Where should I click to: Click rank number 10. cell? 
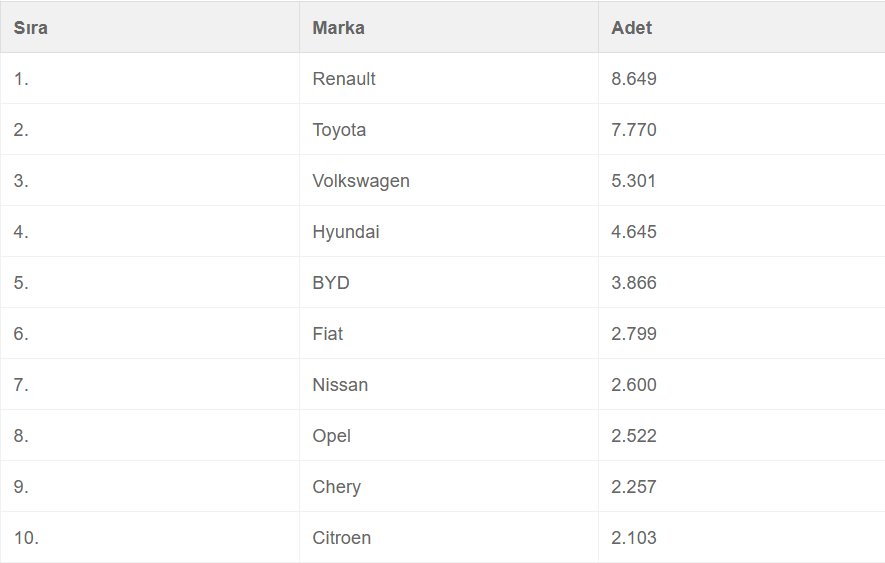(x=26, y=538)
